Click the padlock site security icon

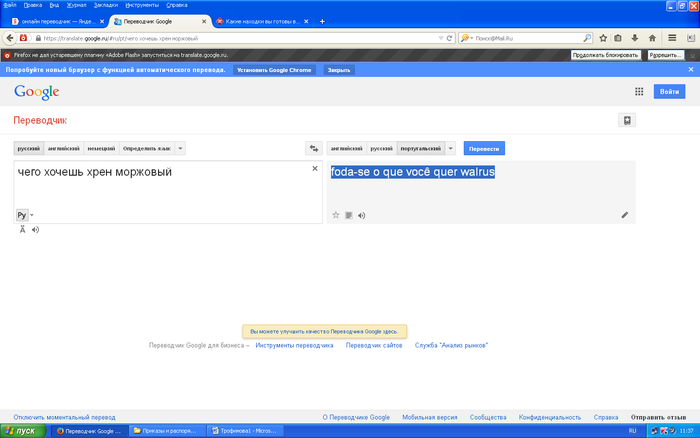(x=38, y=38)
